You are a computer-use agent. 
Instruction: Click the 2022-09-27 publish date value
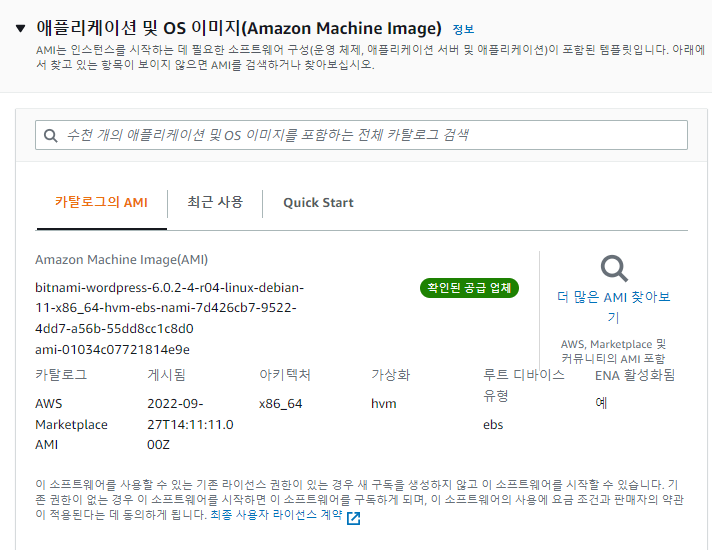point(190,424)
